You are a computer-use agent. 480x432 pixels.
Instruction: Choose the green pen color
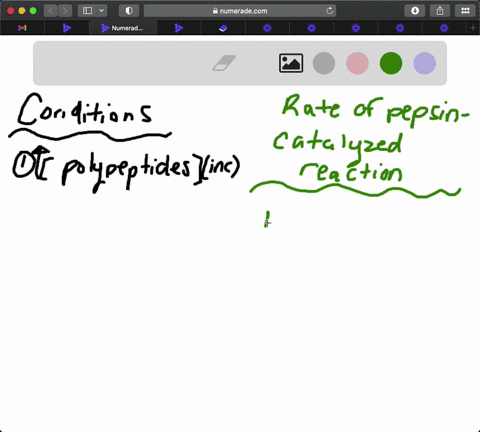(x=391, y=63)
